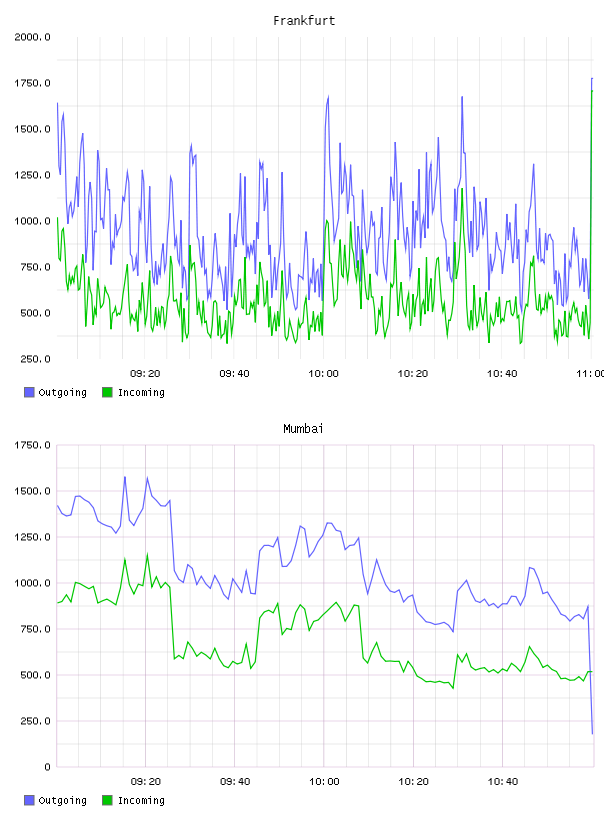Click the 250.0 y-axis label in Mumbai chart

click(35, 721)
